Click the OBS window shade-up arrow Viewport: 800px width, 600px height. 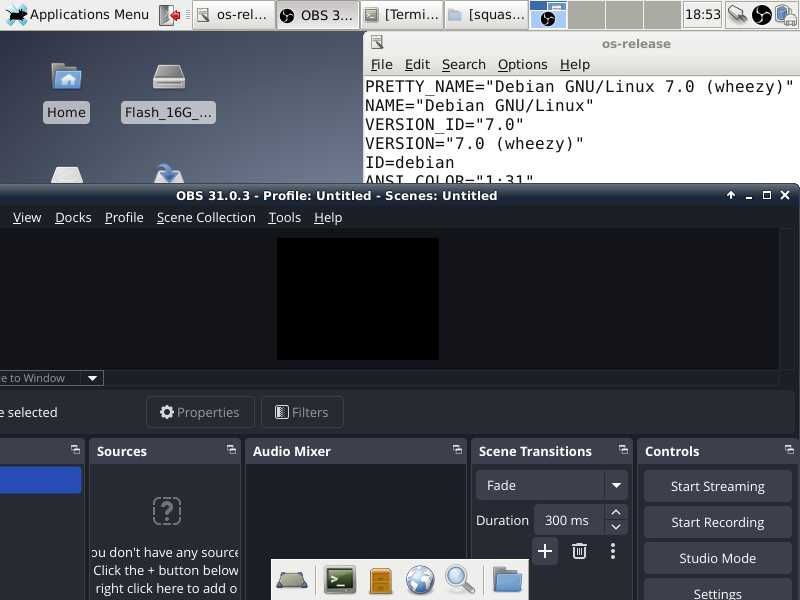731,195
